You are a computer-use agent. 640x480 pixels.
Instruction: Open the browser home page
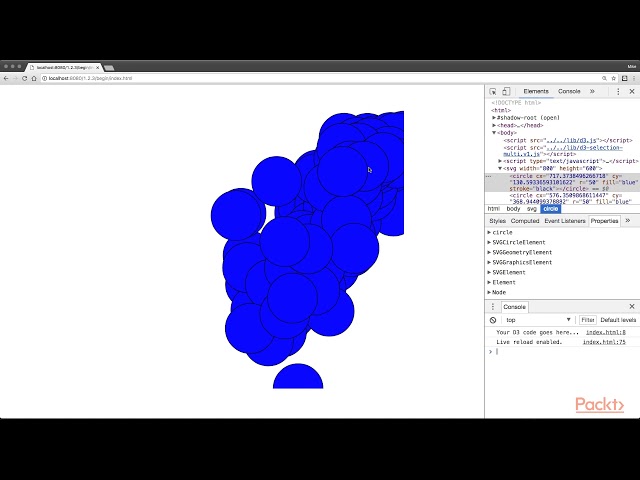(x=34, y=78)
